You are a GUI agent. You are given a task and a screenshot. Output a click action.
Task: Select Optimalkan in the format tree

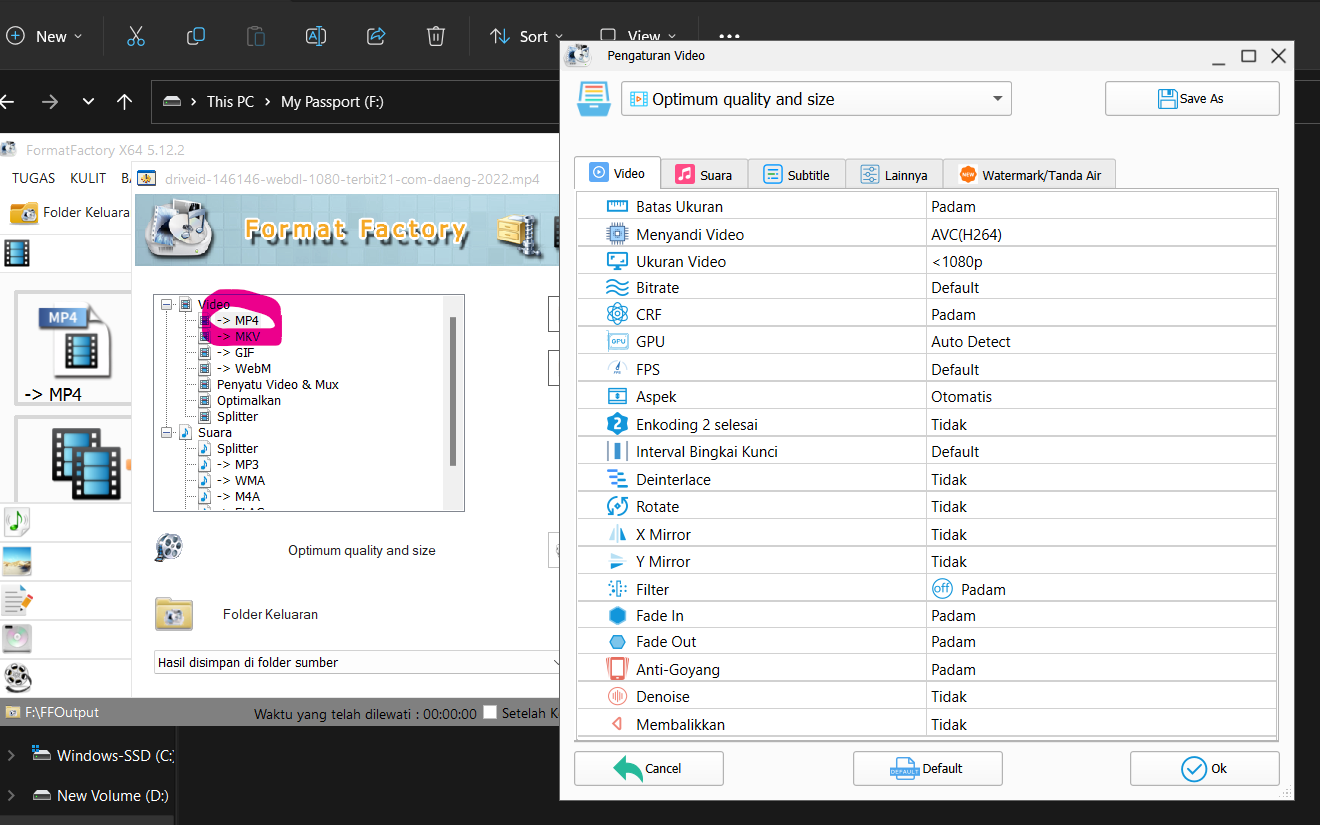click(249, 400)
